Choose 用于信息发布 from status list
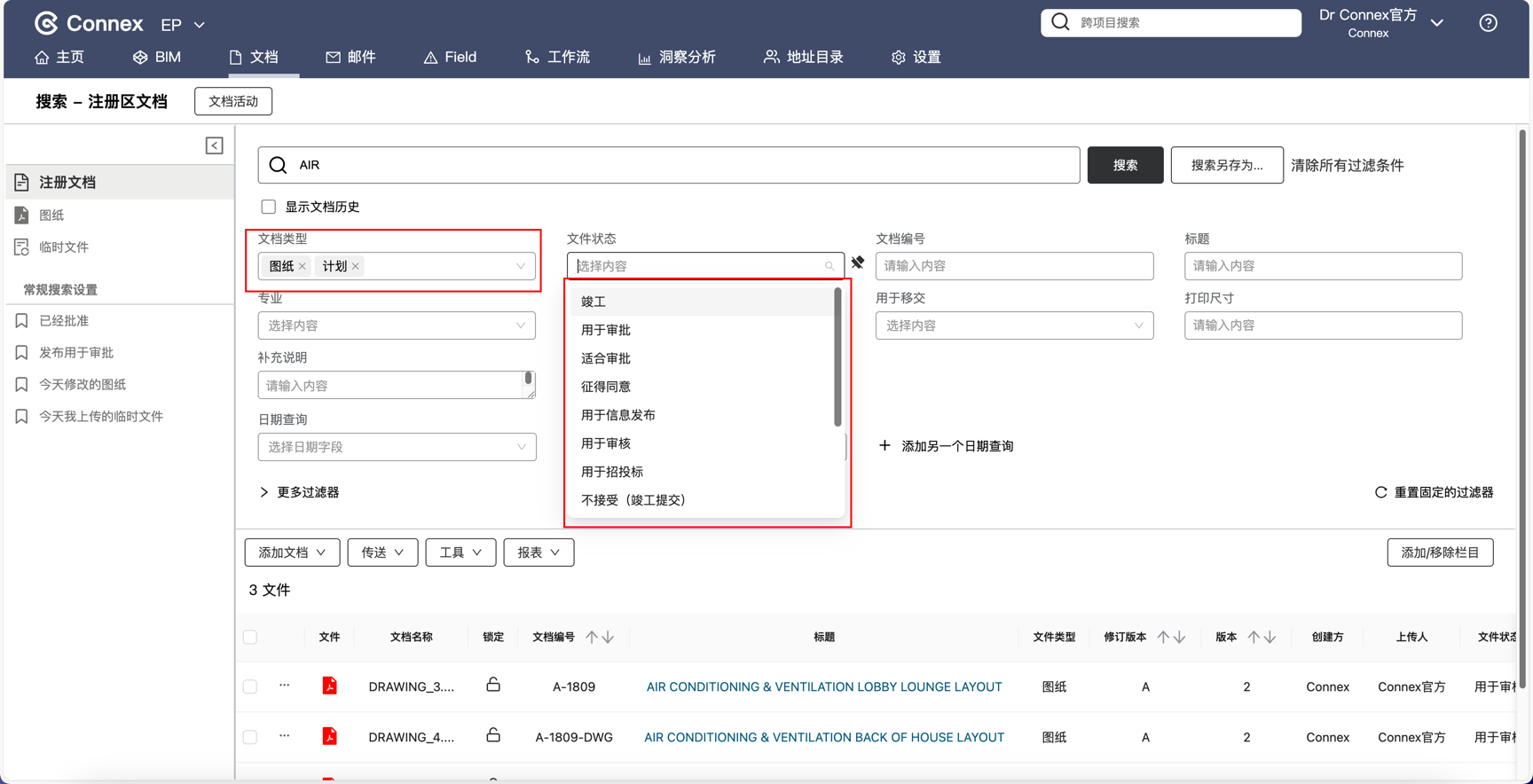The width and height of the screenshot is (1533, 784). (618, 415)
